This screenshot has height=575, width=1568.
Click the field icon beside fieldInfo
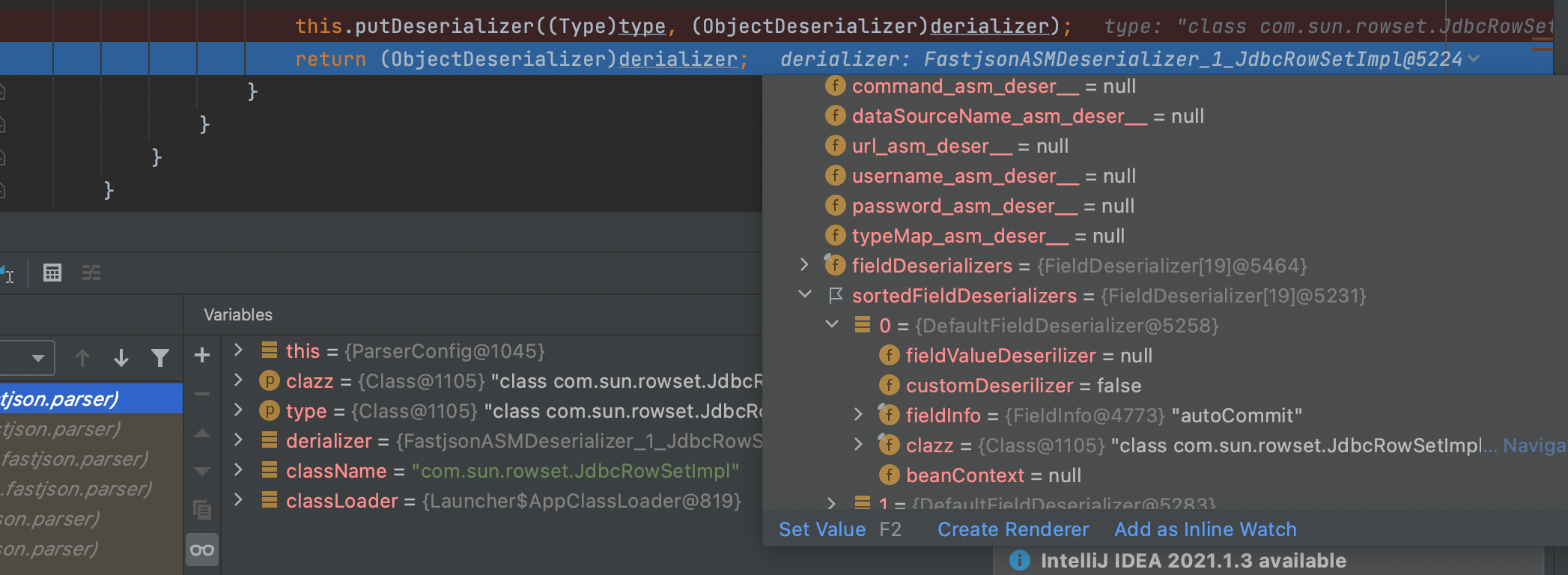point(889,415)
